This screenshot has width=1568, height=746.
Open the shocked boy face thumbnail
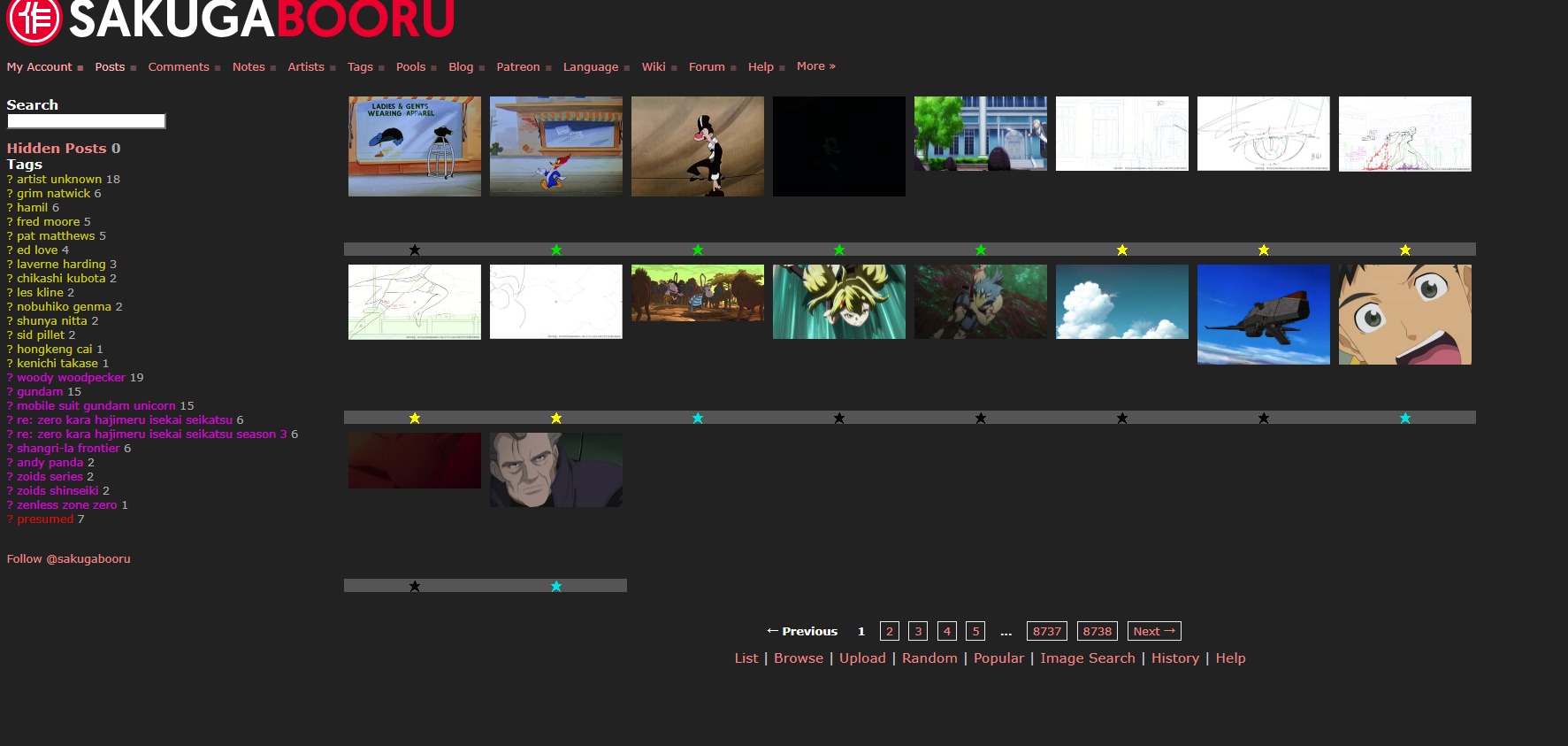coord(1405,314)
